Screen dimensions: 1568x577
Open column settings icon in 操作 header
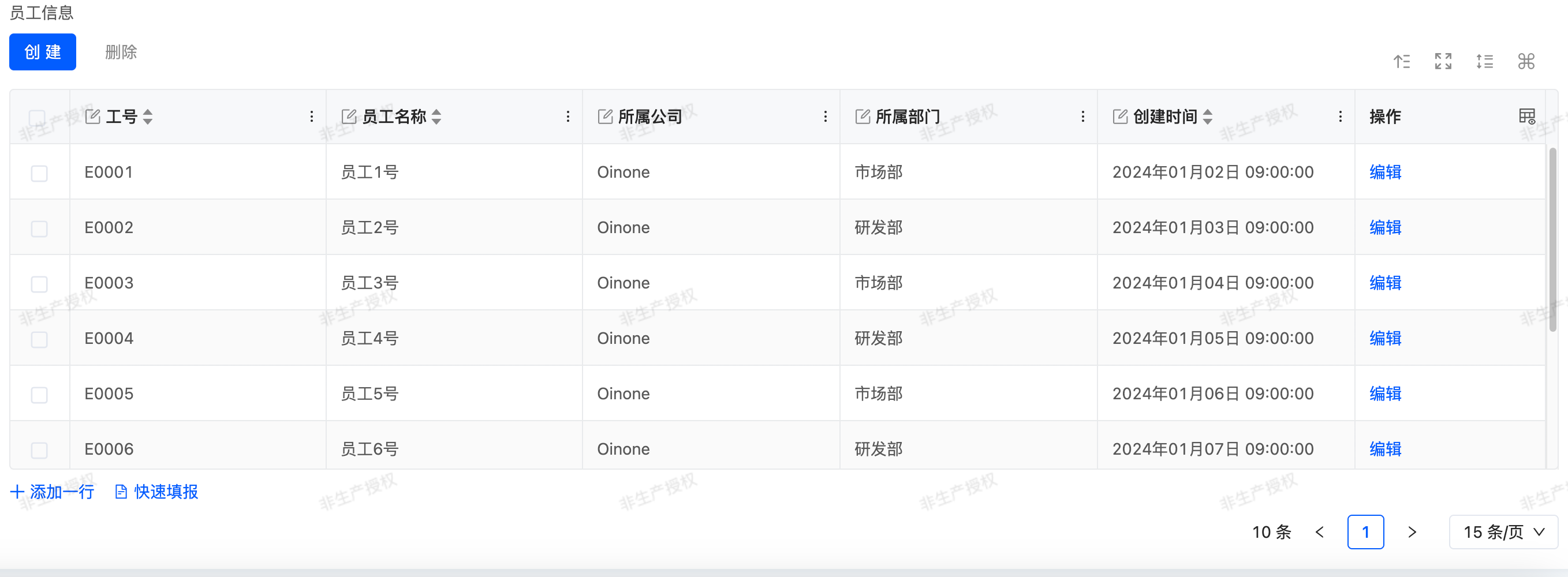pyautogui.click(x=1526, y=116)
